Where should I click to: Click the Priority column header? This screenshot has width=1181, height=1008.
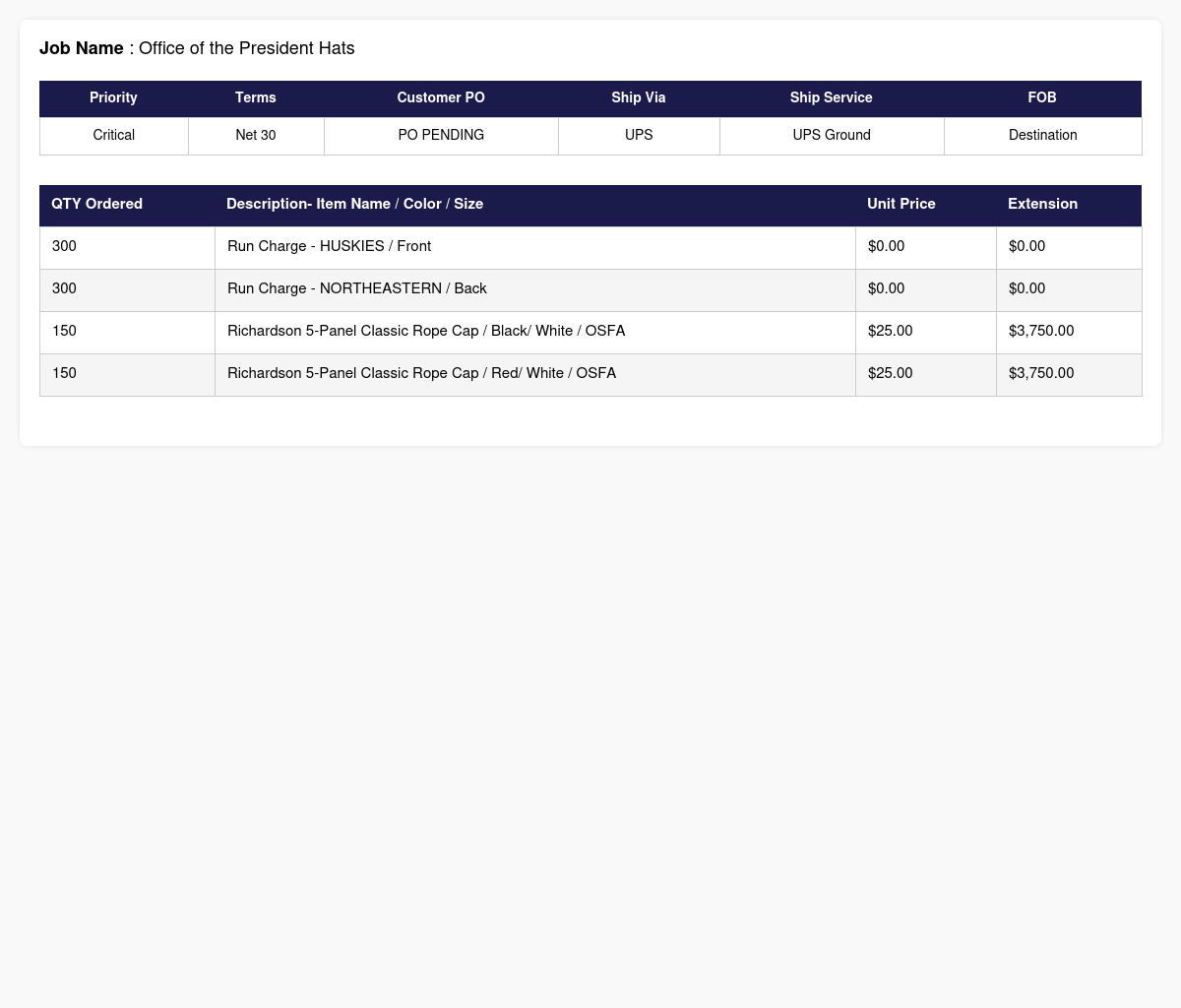tap(113, 98)
